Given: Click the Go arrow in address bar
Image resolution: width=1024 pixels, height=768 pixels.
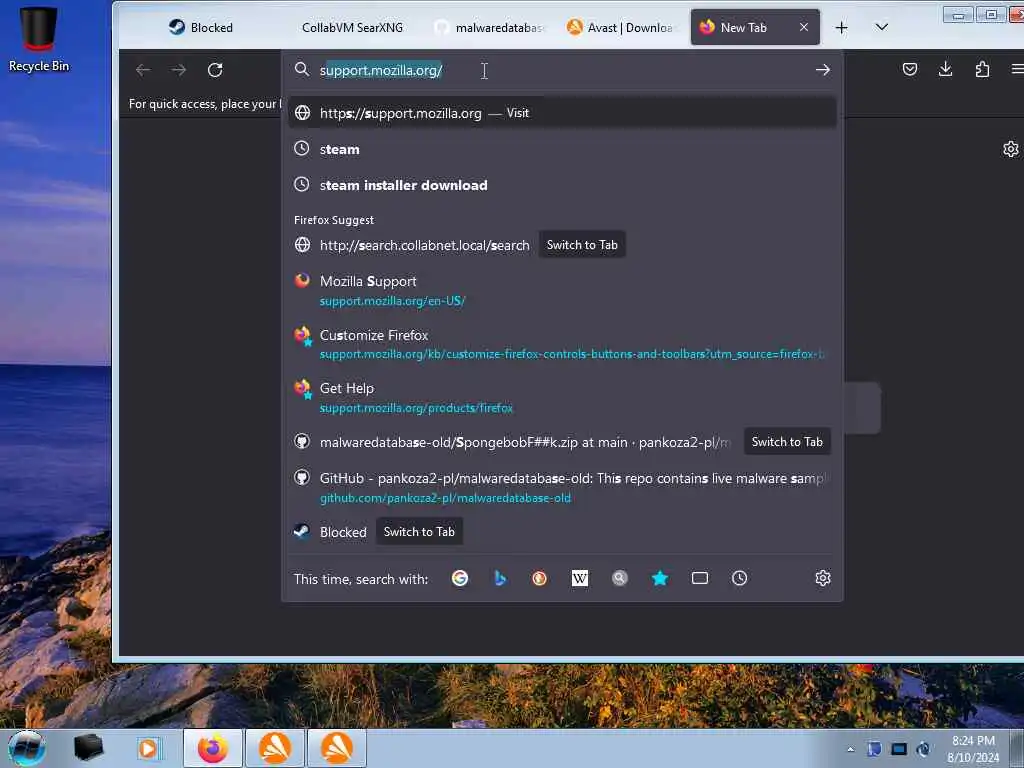Looking at the screenshot, I should (823, 70).
